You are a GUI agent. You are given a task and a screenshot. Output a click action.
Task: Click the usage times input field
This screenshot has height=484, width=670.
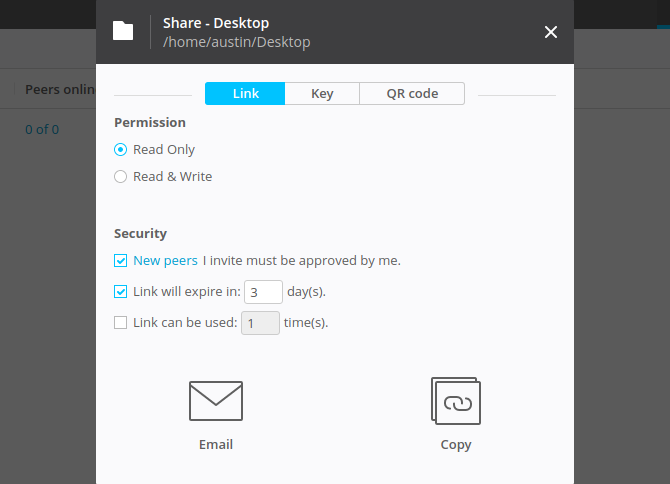pyautogui.click(x=260, y=323)
